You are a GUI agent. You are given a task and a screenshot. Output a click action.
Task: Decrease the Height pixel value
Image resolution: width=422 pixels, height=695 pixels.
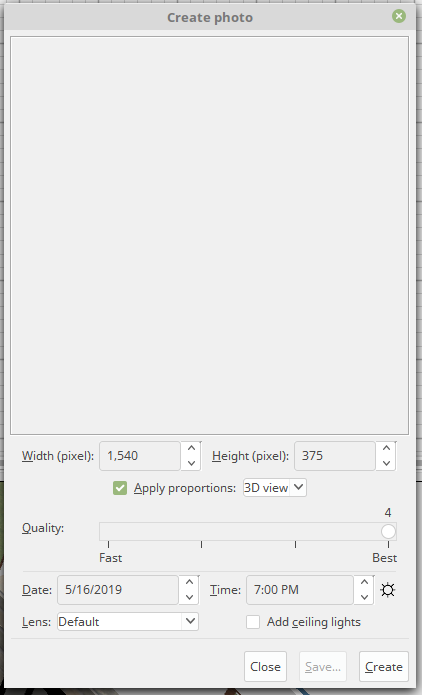(x=386, y=463)
